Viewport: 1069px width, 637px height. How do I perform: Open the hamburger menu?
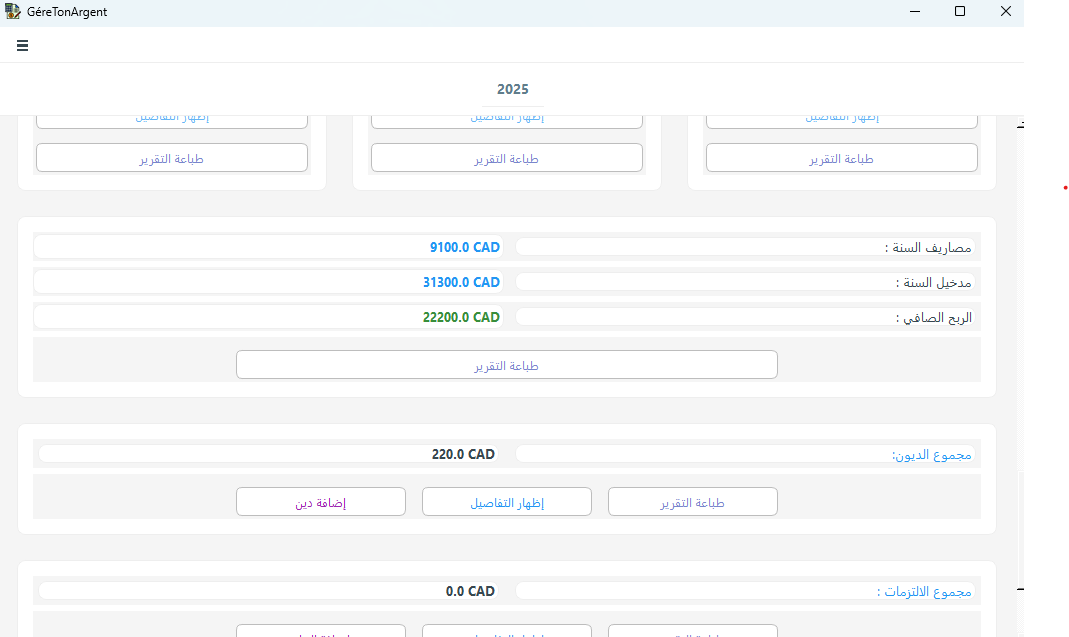22,45
